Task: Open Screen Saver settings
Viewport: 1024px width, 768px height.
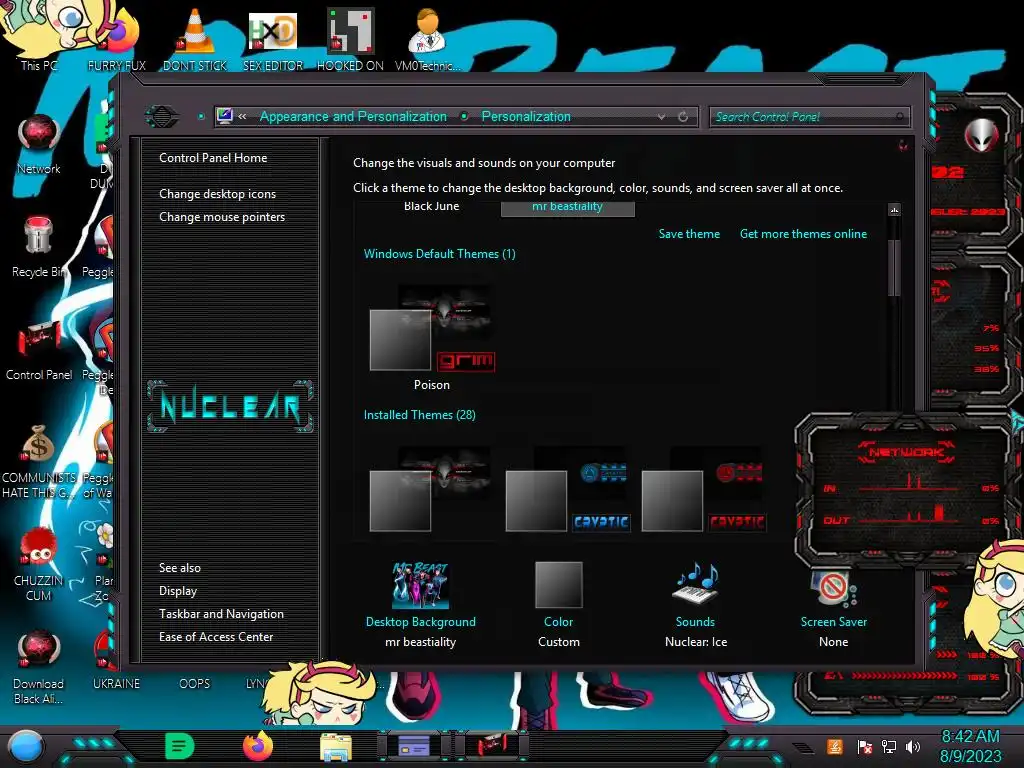Action: [x=833, y=605]
